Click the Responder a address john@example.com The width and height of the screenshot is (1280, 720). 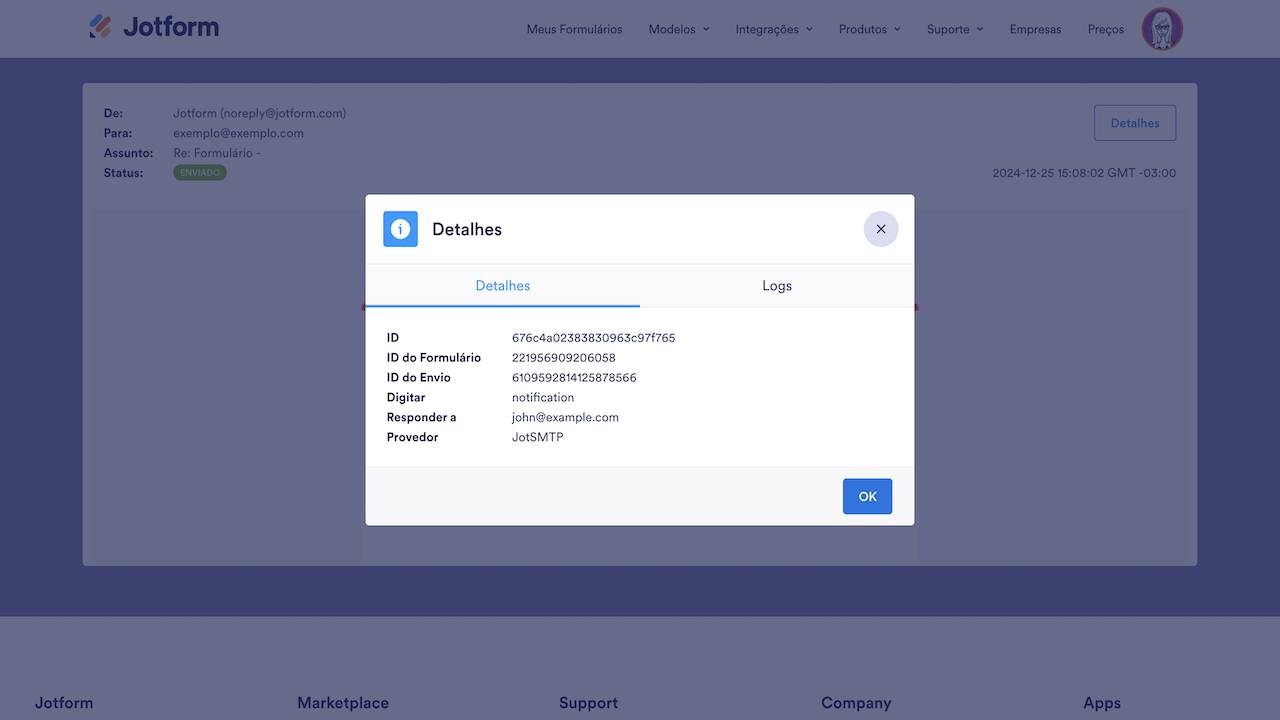tap(563, 417)
